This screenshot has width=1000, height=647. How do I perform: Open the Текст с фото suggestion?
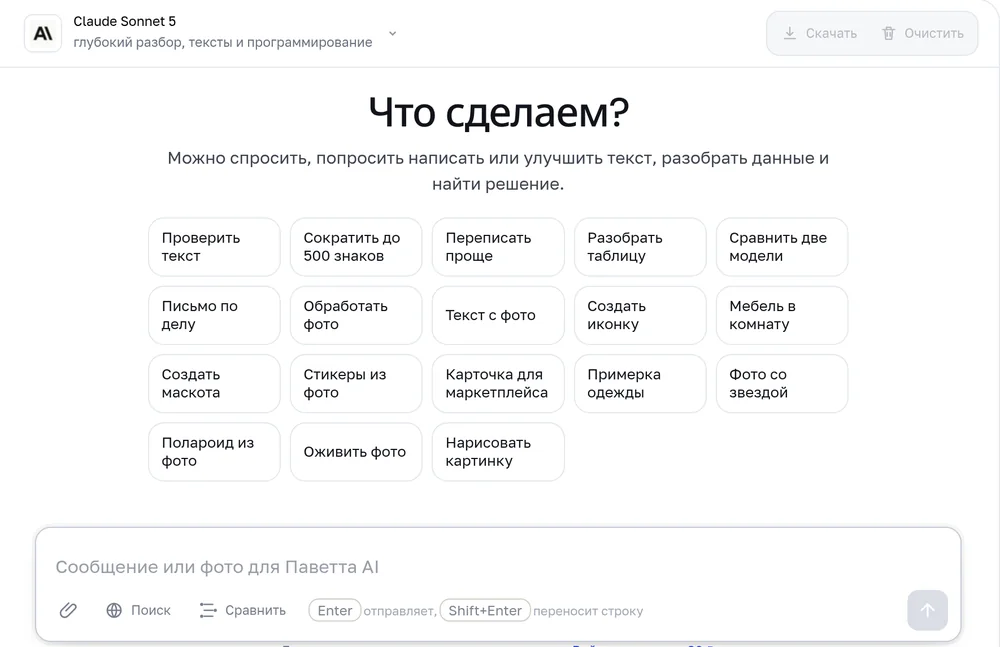tap(498, 315)
